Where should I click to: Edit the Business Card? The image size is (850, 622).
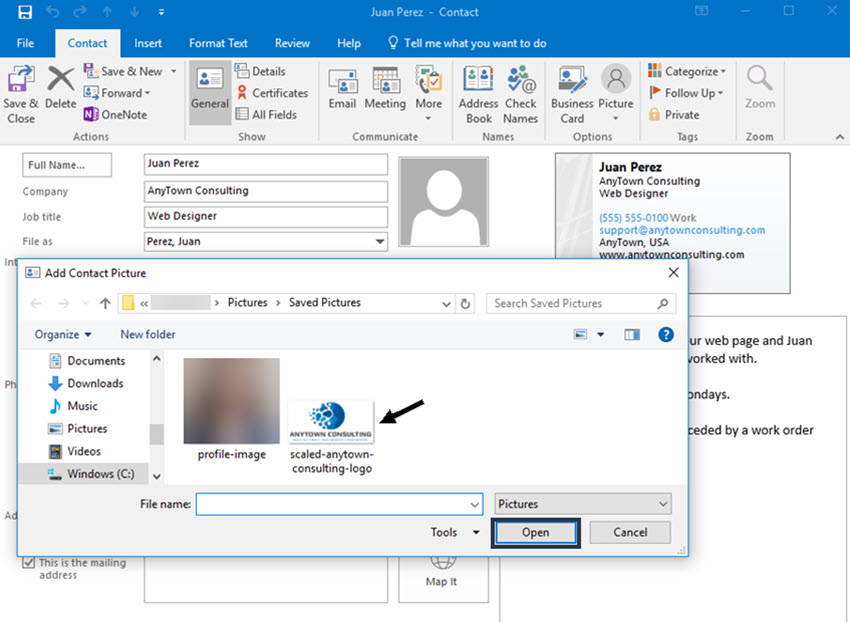[x=572, y=95]
